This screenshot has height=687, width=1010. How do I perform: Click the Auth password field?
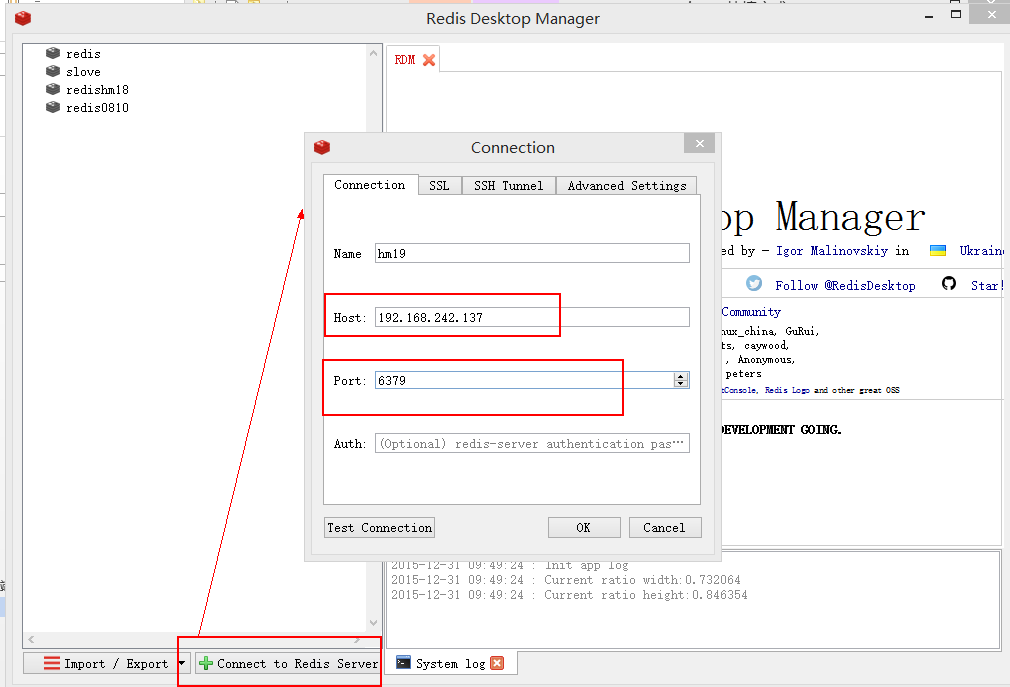[532, 443]
